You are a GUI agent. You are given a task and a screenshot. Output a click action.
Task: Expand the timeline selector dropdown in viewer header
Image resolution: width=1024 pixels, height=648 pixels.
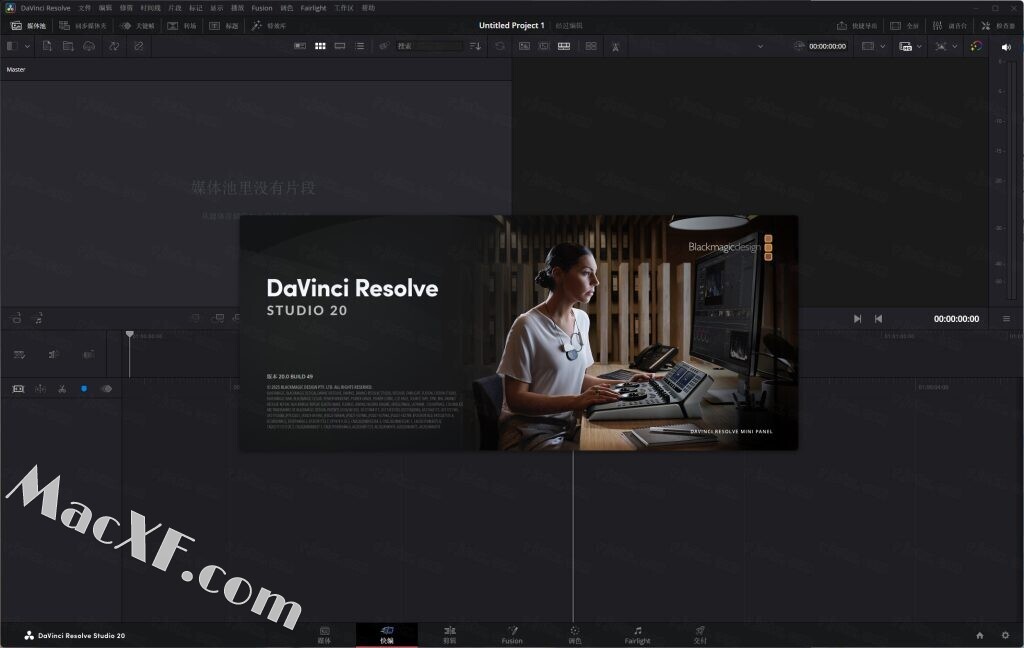pos(760,46)
